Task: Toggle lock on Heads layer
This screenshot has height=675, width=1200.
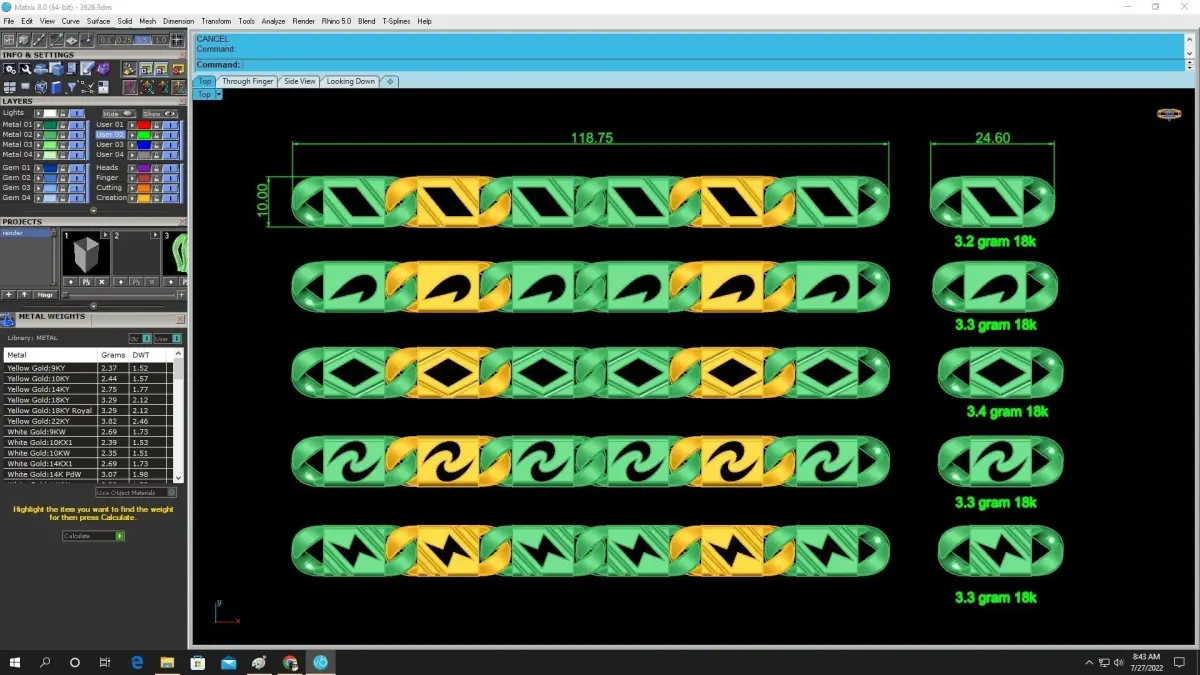Action: 157,168
